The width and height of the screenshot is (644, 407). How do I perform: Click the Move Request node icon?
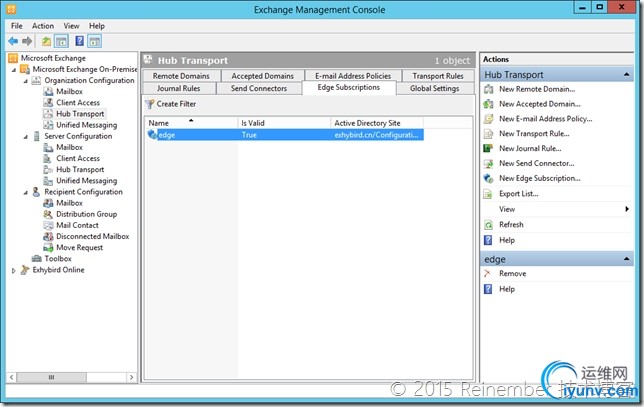point(48,248)
